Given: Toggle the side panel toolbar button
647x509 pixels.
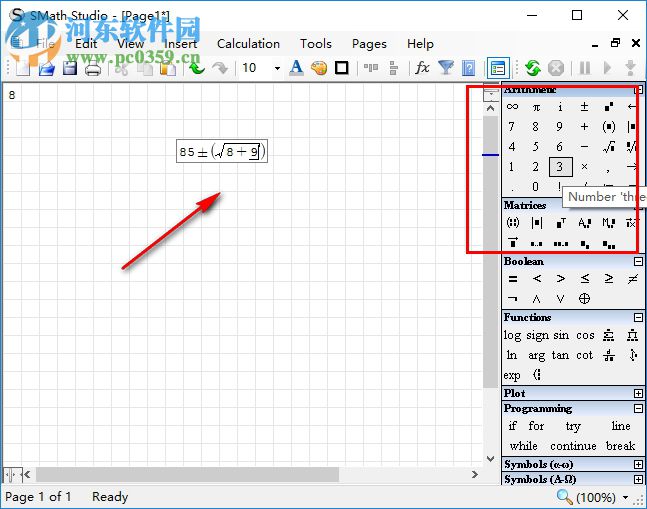Looking at the screenshot, I should pyautogui.click(x=498, y=68).
